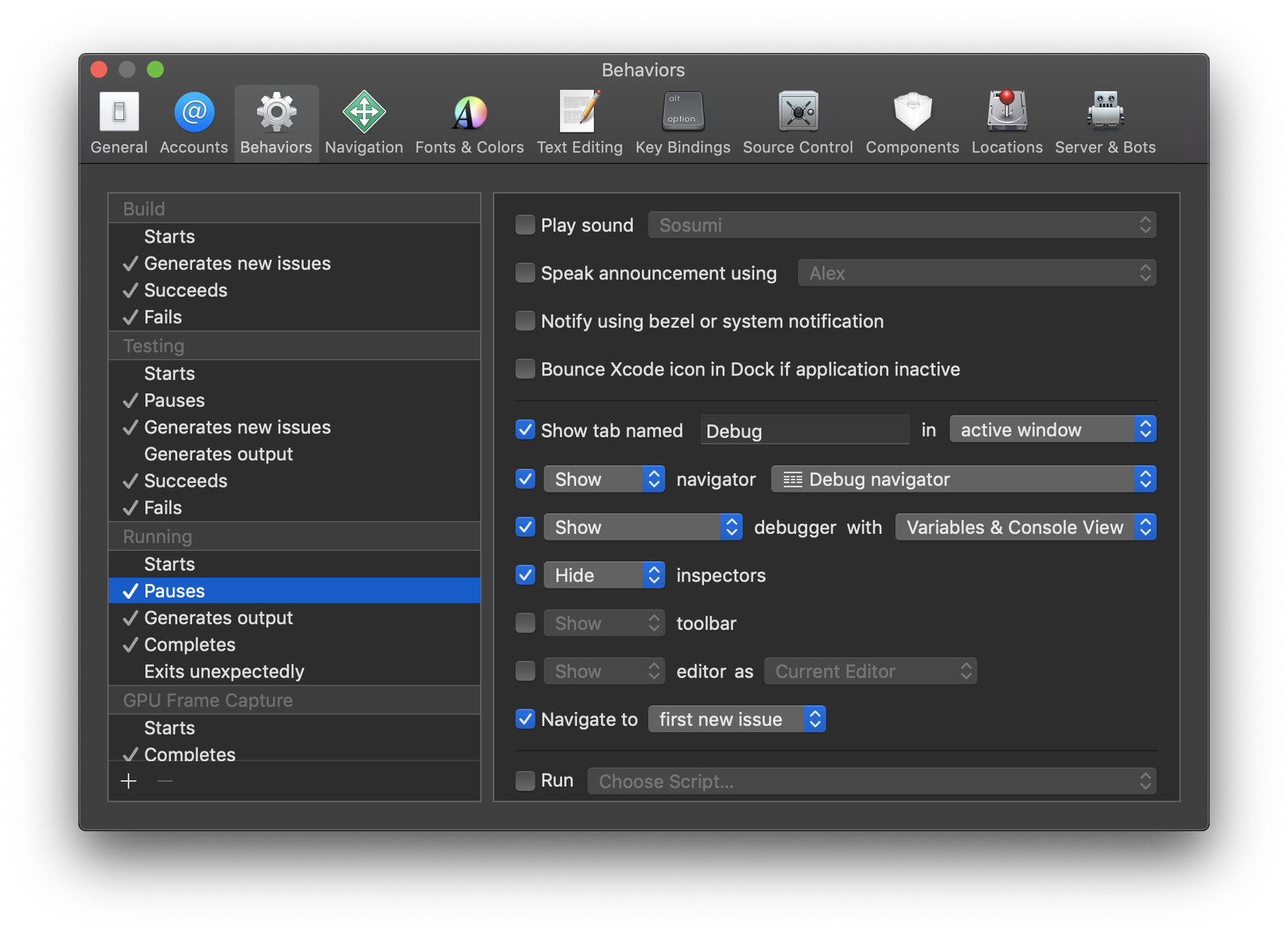This screenshot has width=1288, height=935.
Task: Click the Debug tab name field
Action: pos(804,431)
